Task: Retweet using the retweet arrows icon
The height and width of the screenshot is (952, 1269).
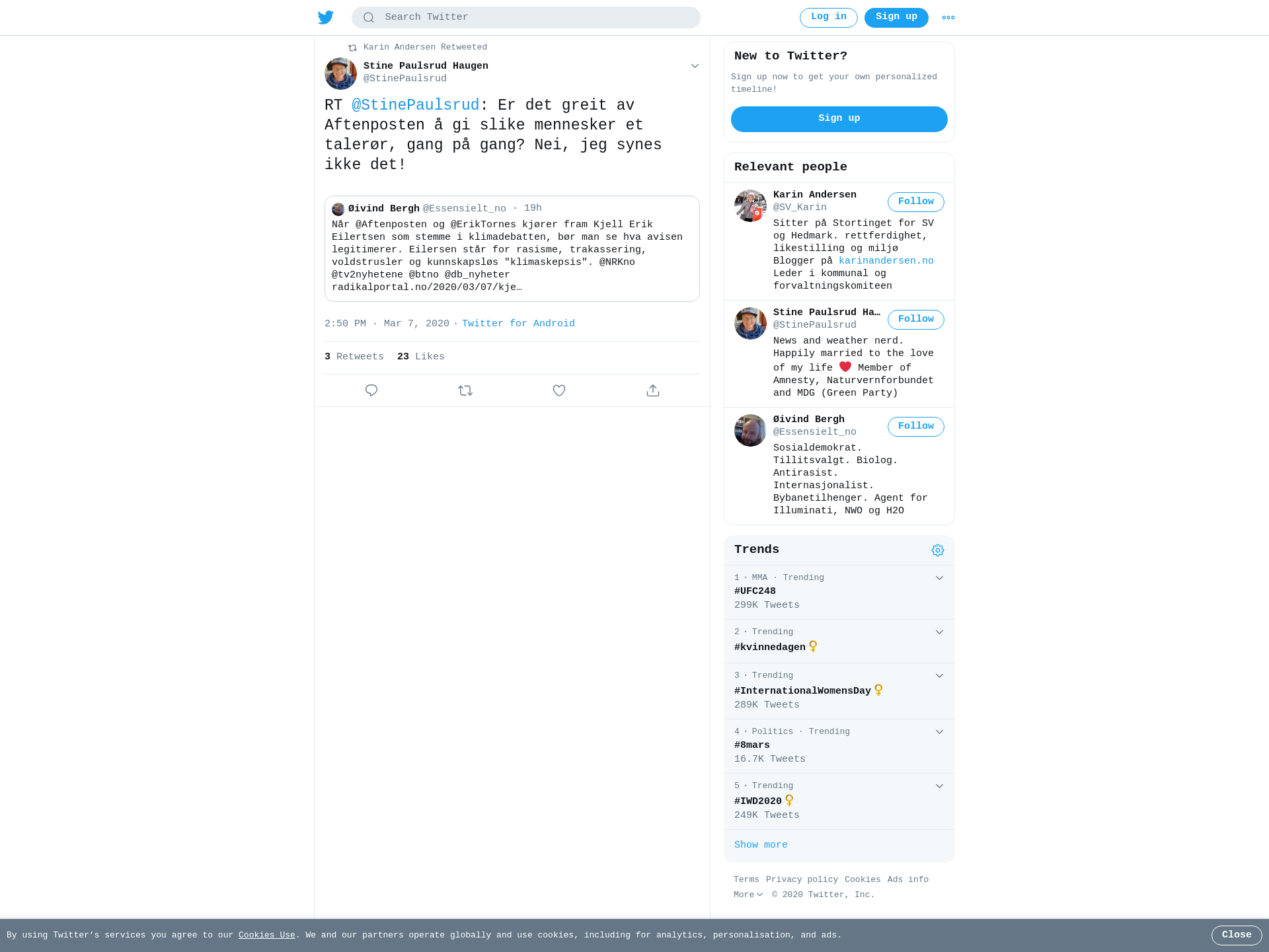Action: click(x=465, y=390)
